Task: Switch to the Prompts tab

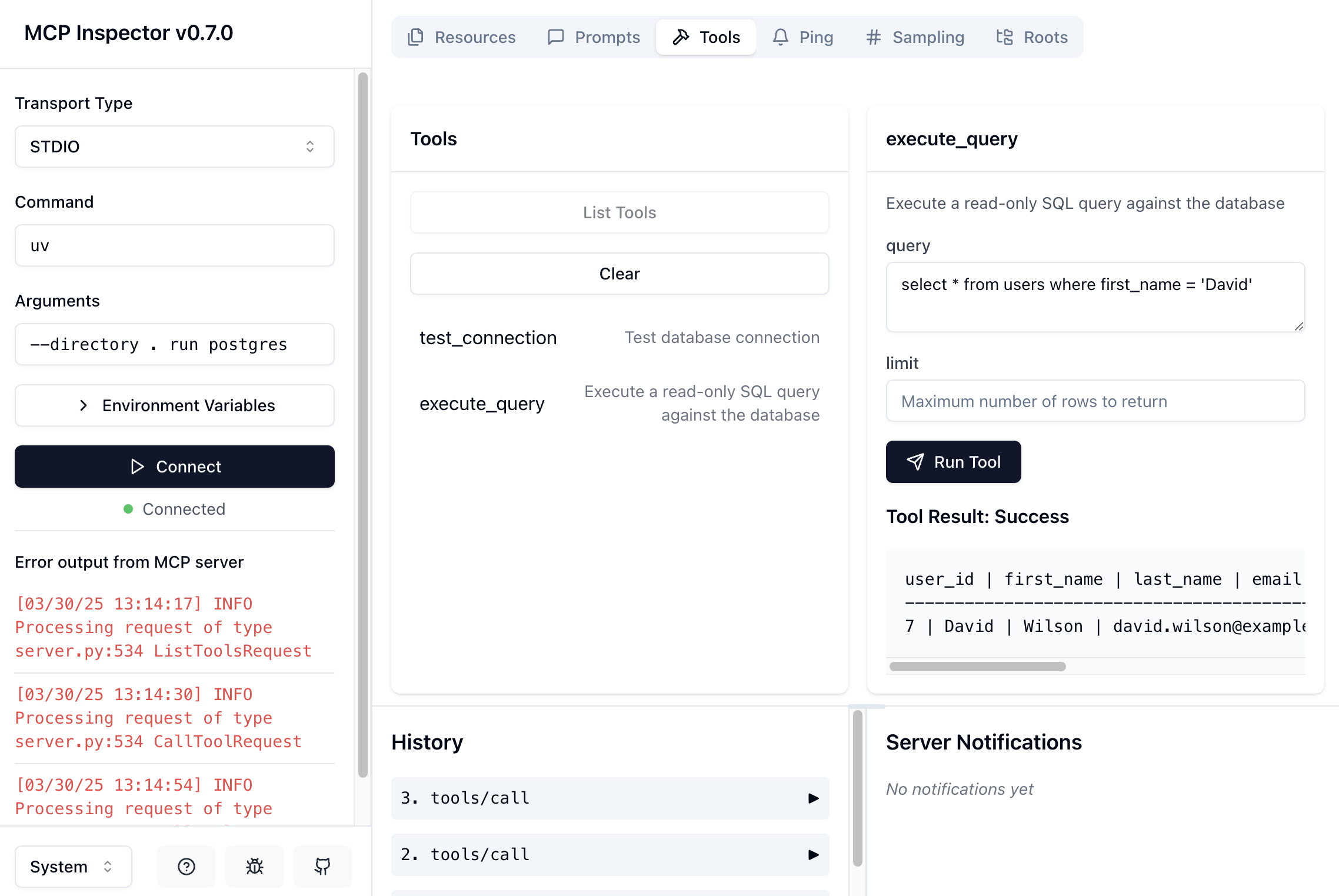Action: tap(594, 37)
